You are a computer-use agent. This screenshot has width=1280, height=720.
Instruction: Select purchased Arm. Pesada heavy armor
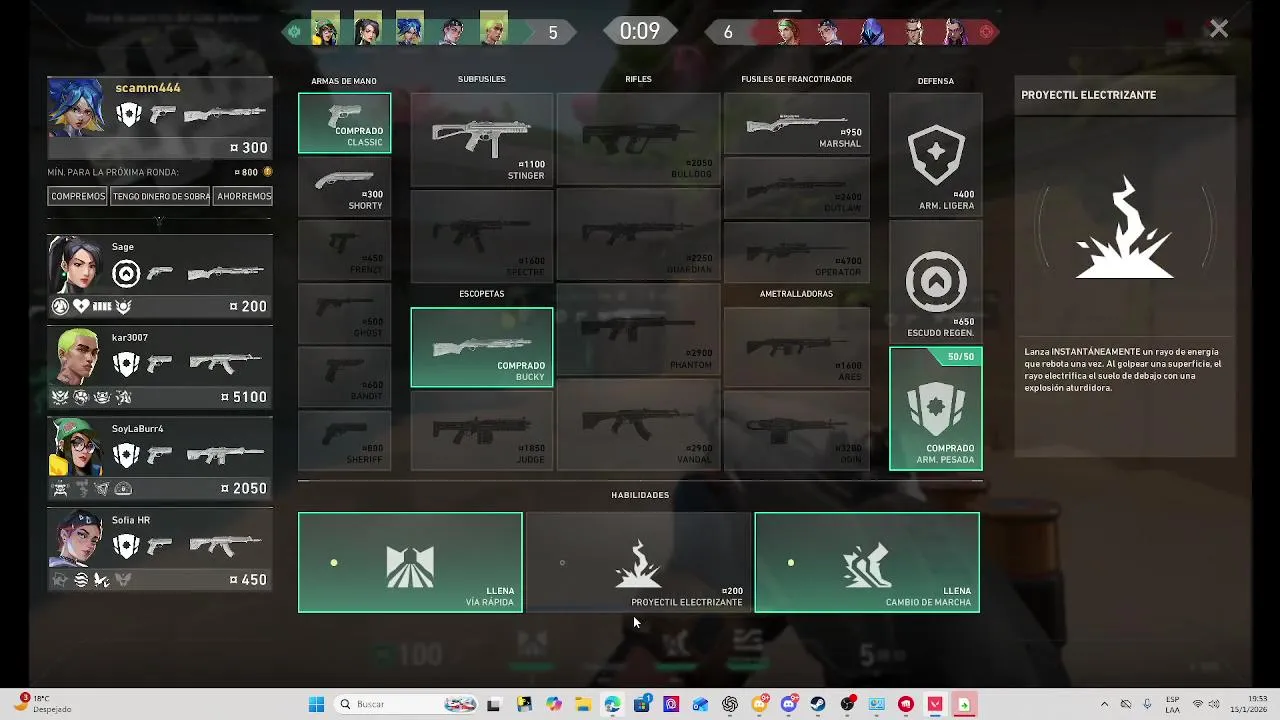coord(935,409)
